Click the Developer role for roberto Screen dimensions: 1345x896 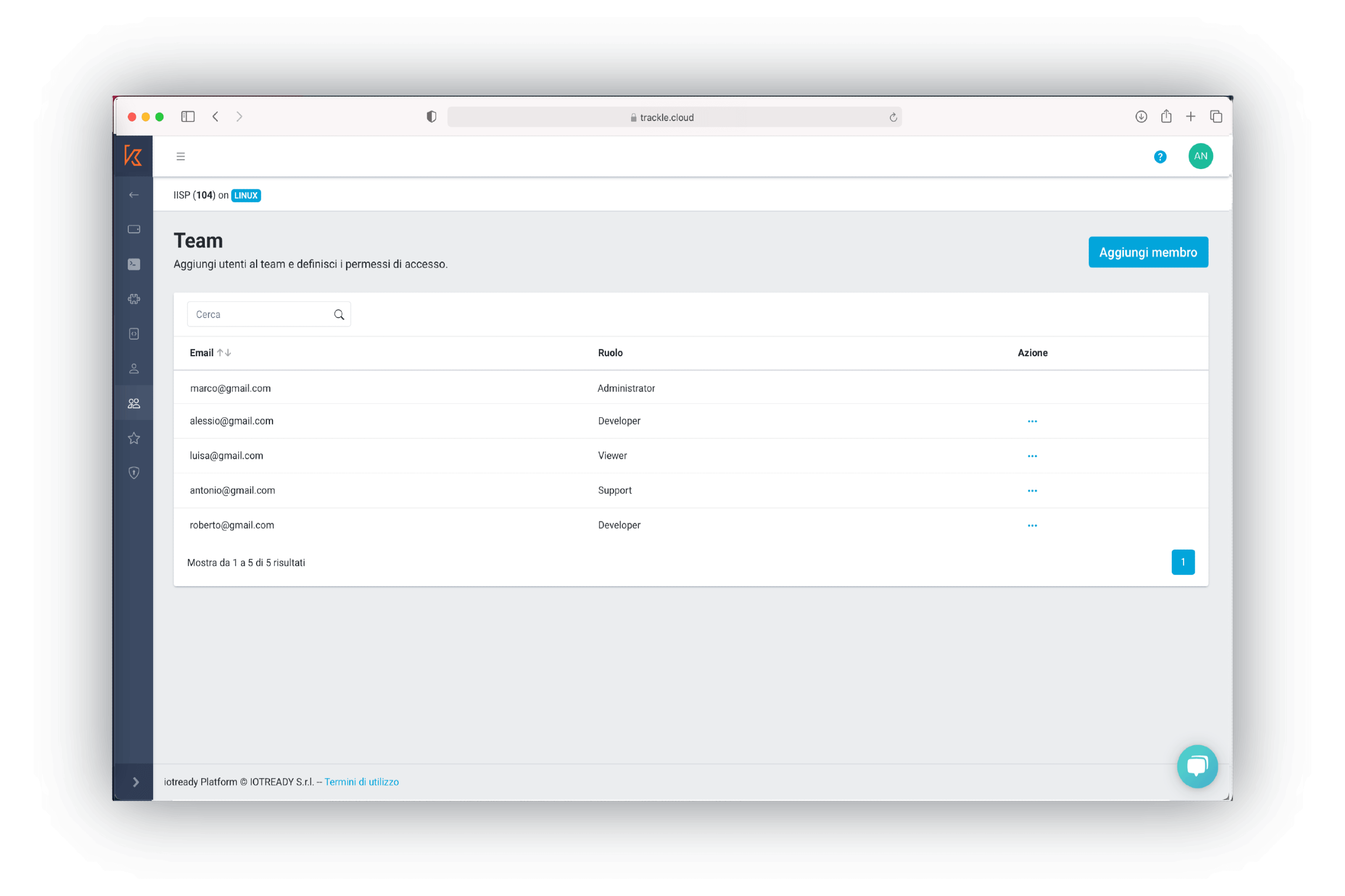pos(619,525)
